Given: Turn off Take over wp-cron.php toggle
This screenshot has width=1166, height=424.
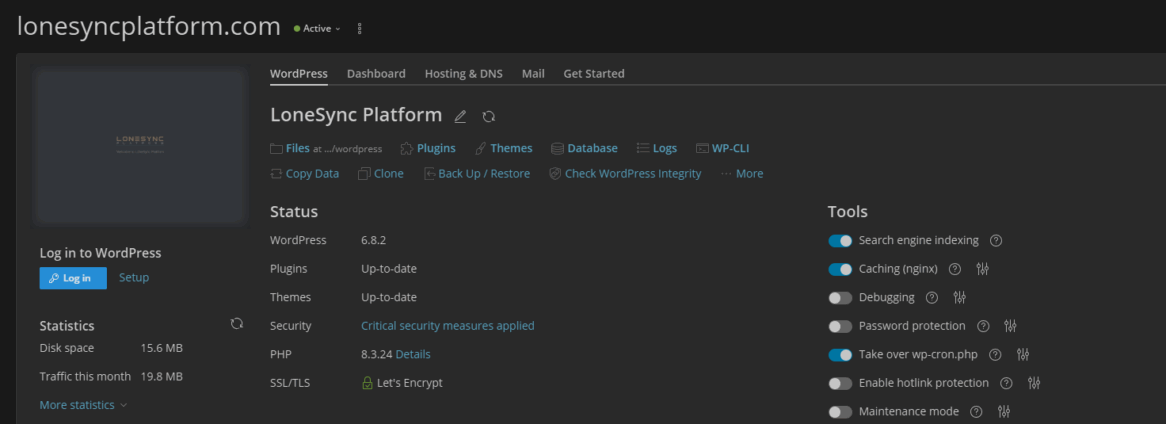Looking at the screenshot, I should click(x=840, y=355).
